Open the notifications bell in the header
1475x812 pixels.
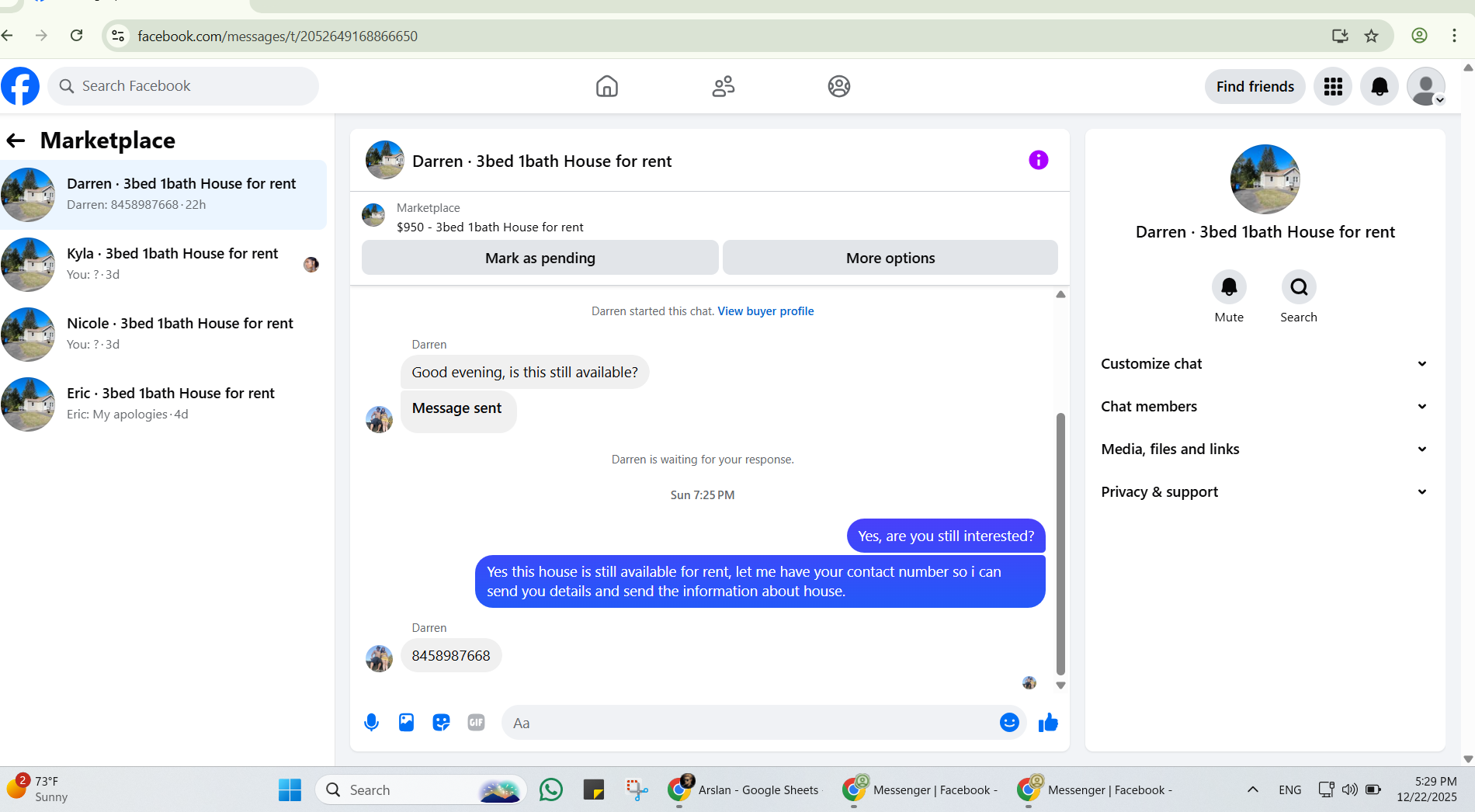coord(1380,86)
